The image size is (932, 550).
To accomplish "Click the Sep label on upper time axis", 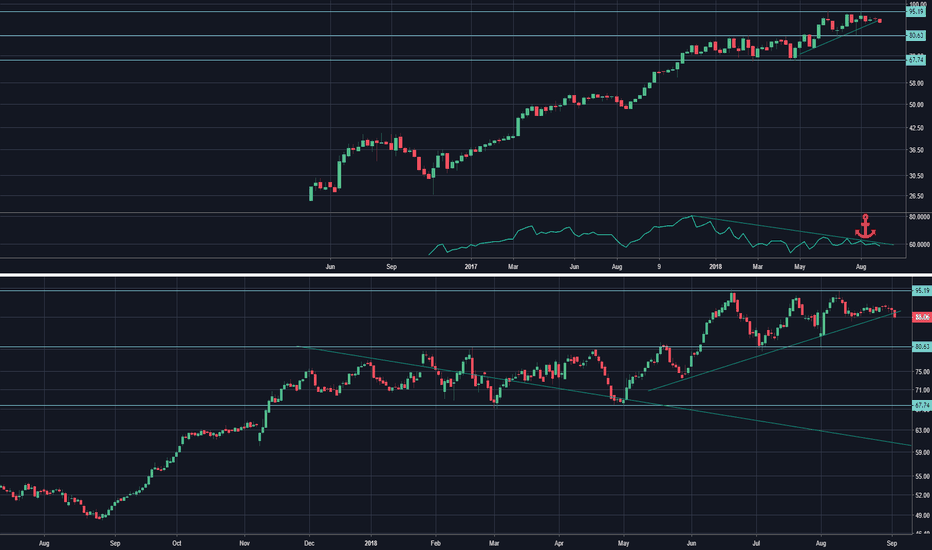I will (391, 267).
